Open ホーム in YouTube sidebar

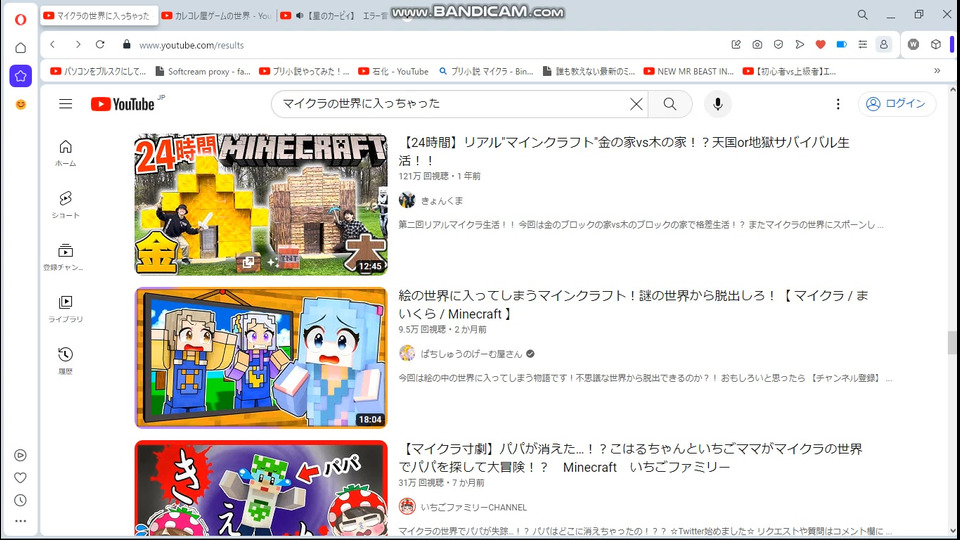click(66, 153)
